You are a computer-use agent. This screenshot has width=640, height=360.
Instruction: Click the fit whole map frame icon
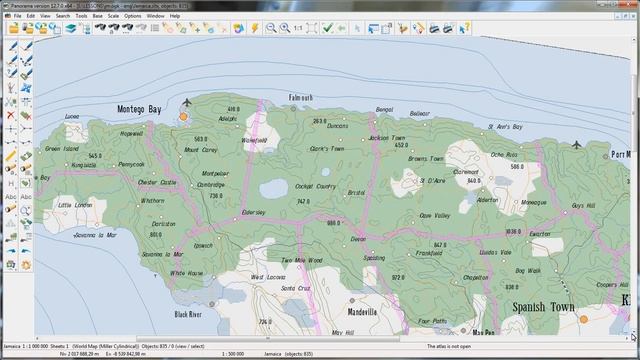(x=311, y=28)
